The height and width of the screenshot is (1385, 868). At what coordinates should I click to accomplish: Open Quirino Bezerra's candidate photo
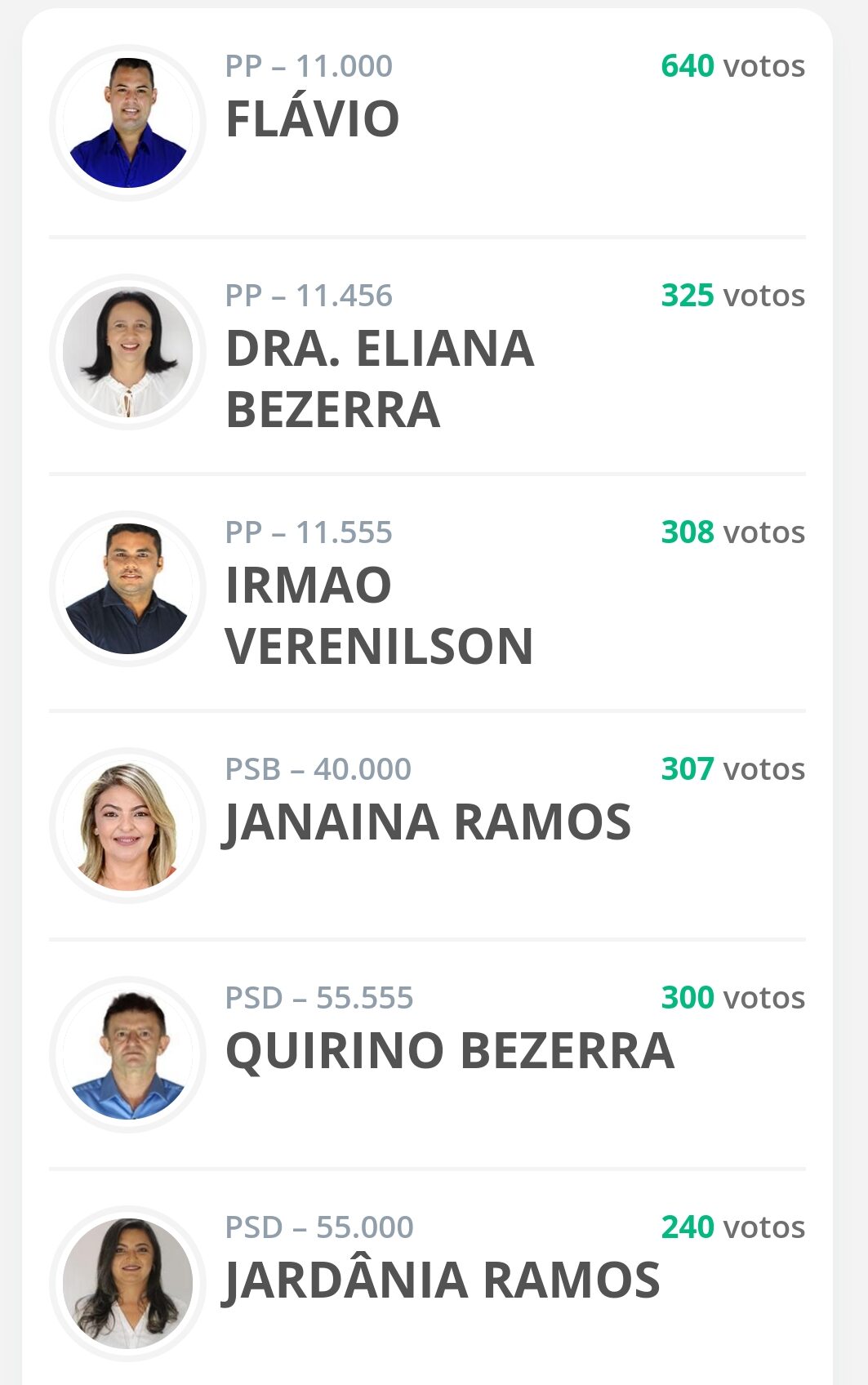click(127, 1054)
